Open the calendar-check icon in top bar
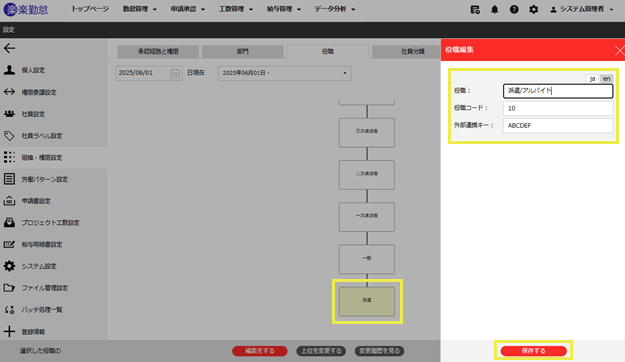Image resolution: width=625 pixels, height=362 pixels. (x=475, y=10)
